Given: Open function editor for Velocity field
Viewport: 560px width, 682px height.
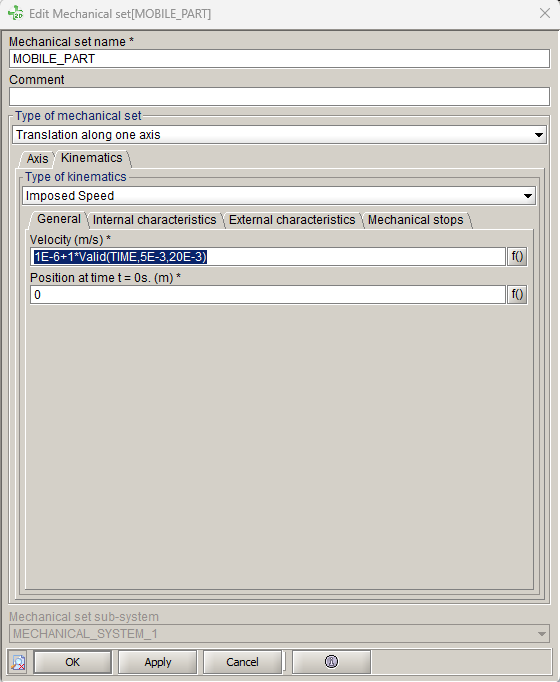Looking at the screenshot, I should [517, 257].
